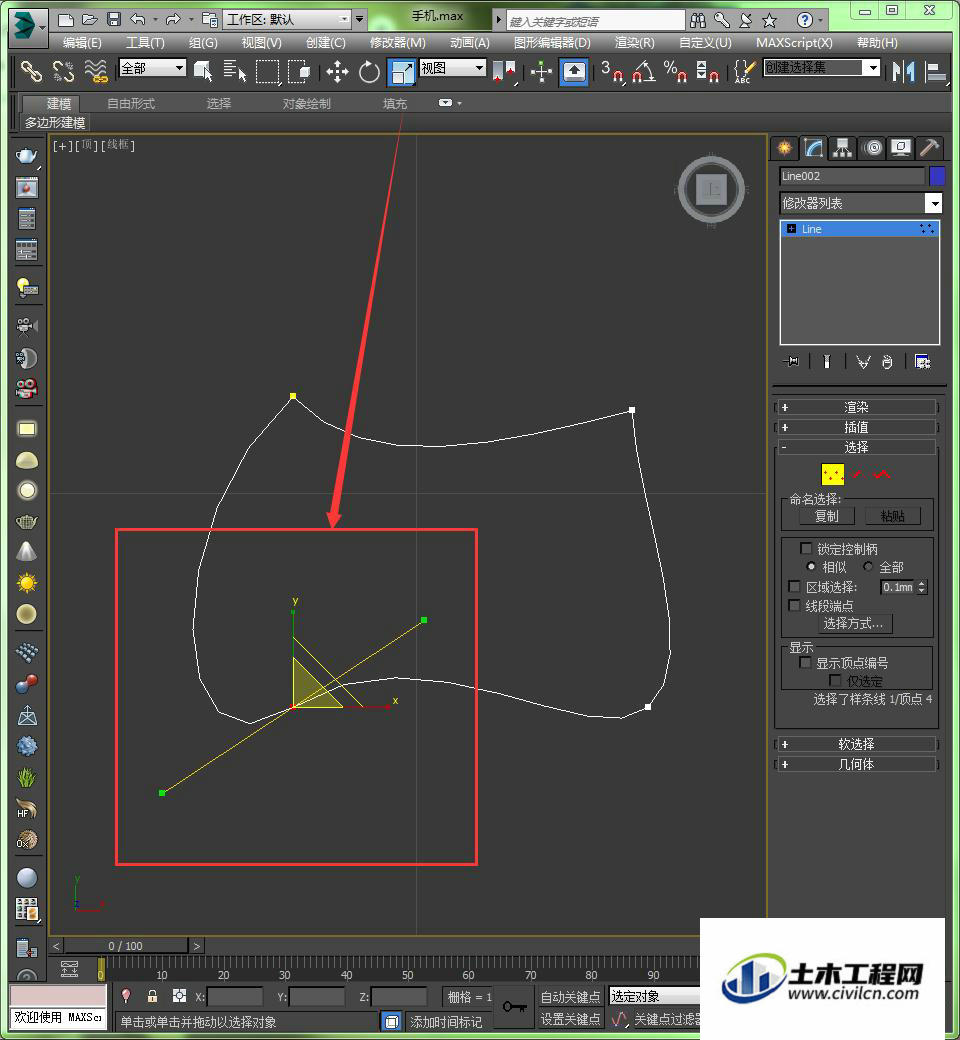Click the blue object color swatch
This screenshot has height=1040, width=960.
click(x=937, y=176)
